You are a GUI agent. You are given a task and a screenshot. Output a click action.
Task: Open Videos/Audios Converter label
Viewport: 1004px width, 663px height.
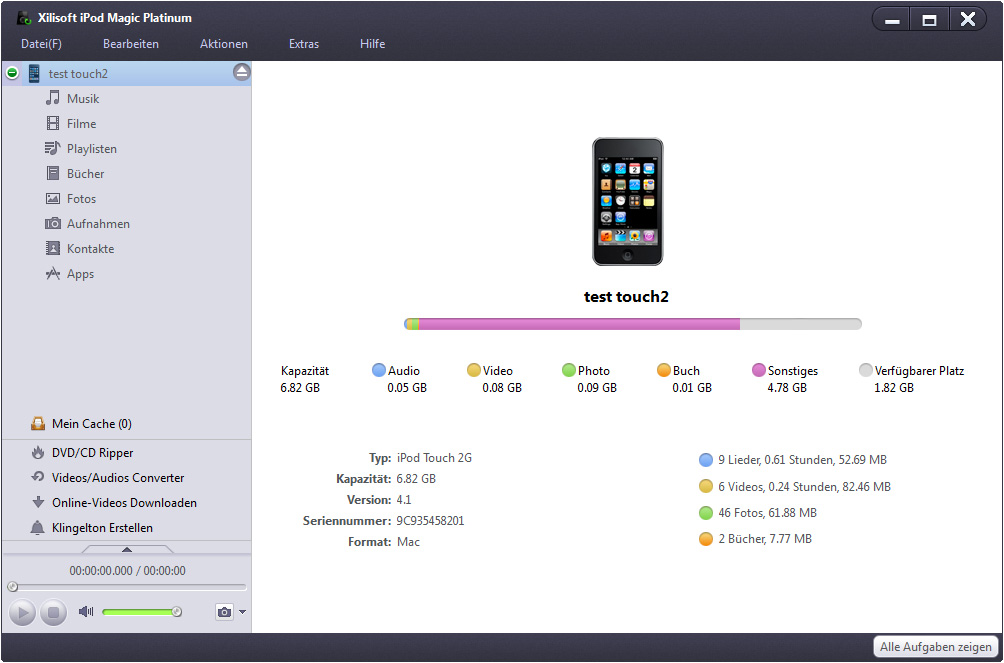coord(118,478)
